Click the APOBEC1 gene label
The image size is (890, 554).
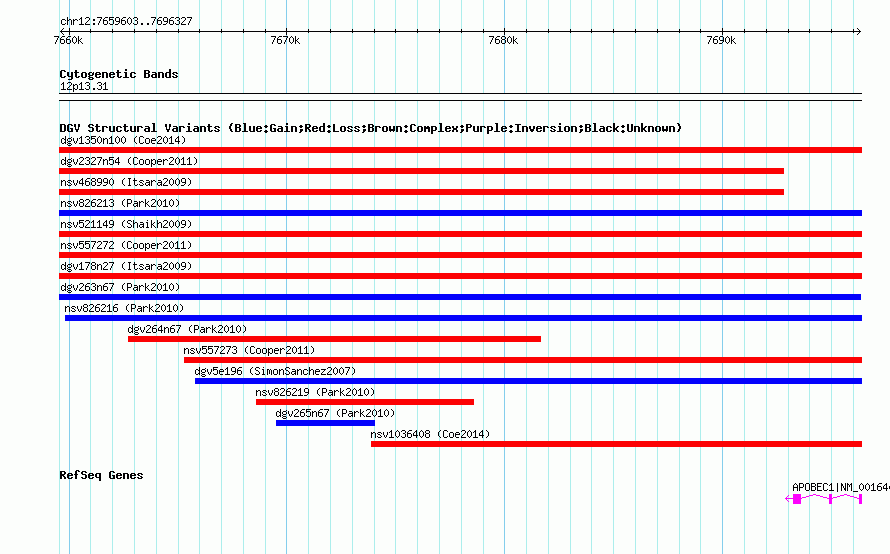pyautogui.click(x=841, y=487)
